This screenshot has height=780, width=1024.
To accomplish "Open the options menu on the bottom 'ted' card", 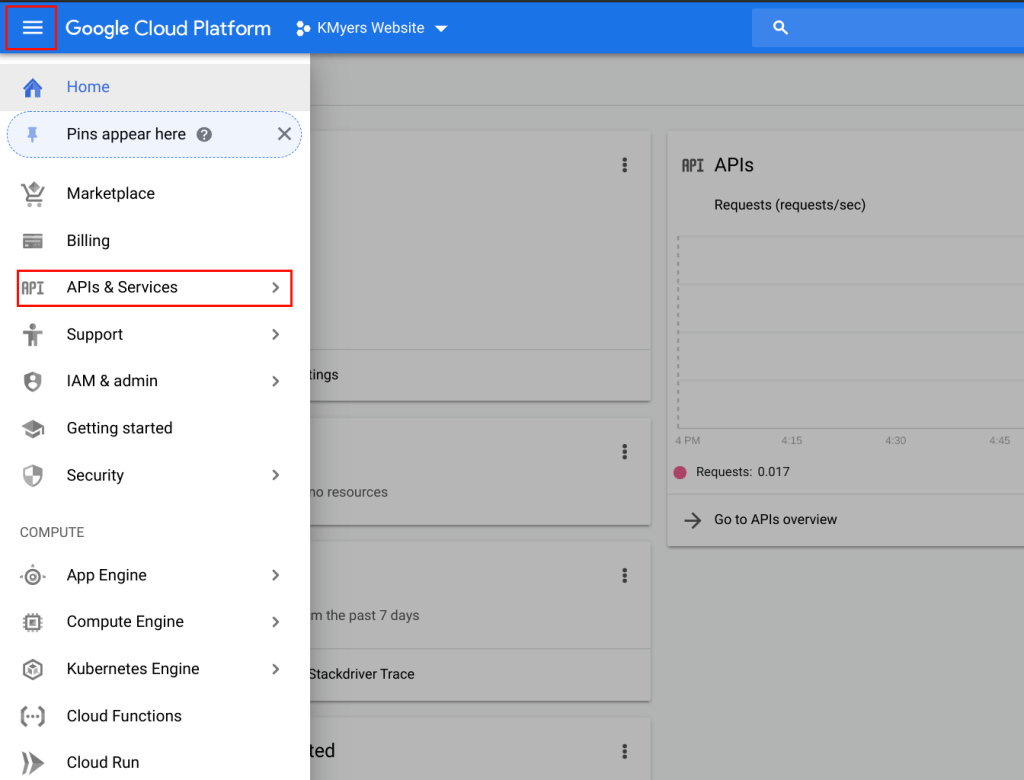I will [625, 751].
